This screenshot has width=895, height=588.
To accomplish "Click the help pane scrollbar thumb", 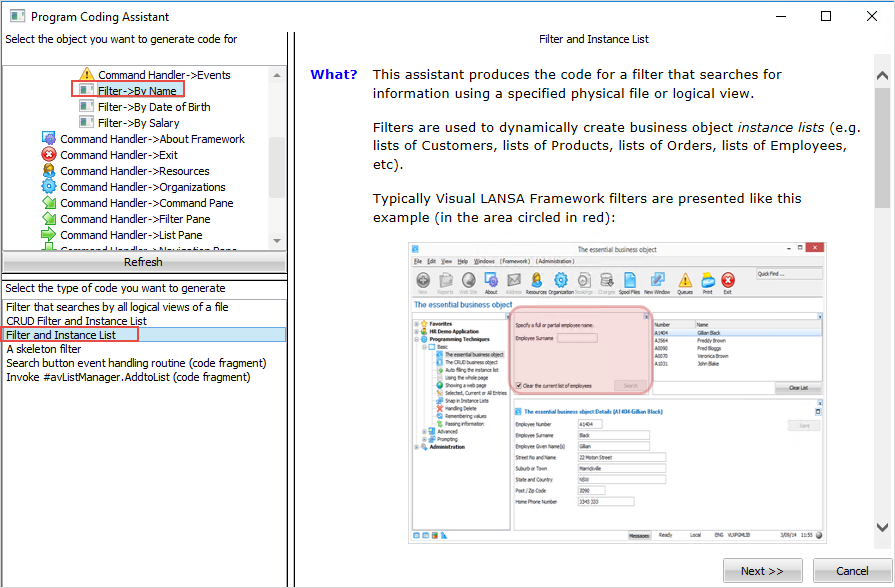I will point(882,146).
